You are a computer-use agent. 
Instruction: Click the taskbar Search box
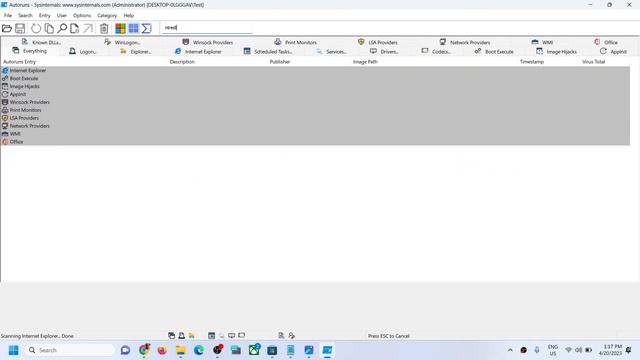click(70, 350)
